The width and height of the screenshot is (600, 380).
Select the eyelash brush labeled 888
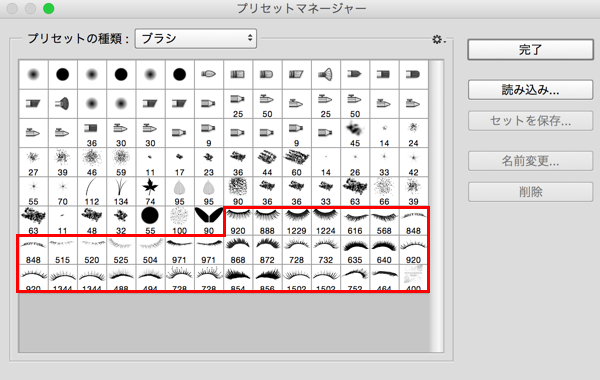(267, 221)
